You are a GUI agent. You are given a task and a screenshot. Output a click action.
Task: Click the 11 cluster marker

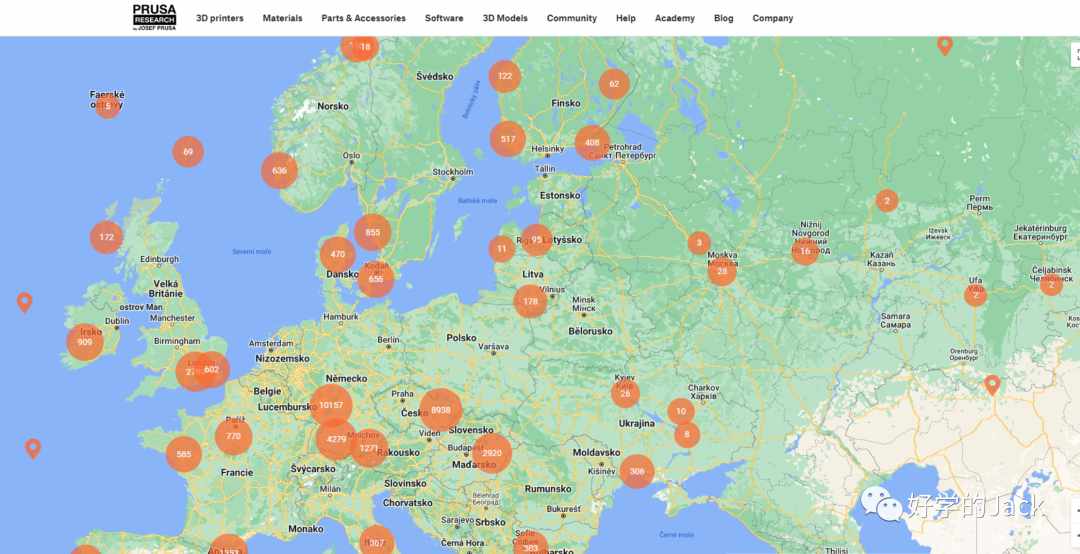(x=501, y=249)
